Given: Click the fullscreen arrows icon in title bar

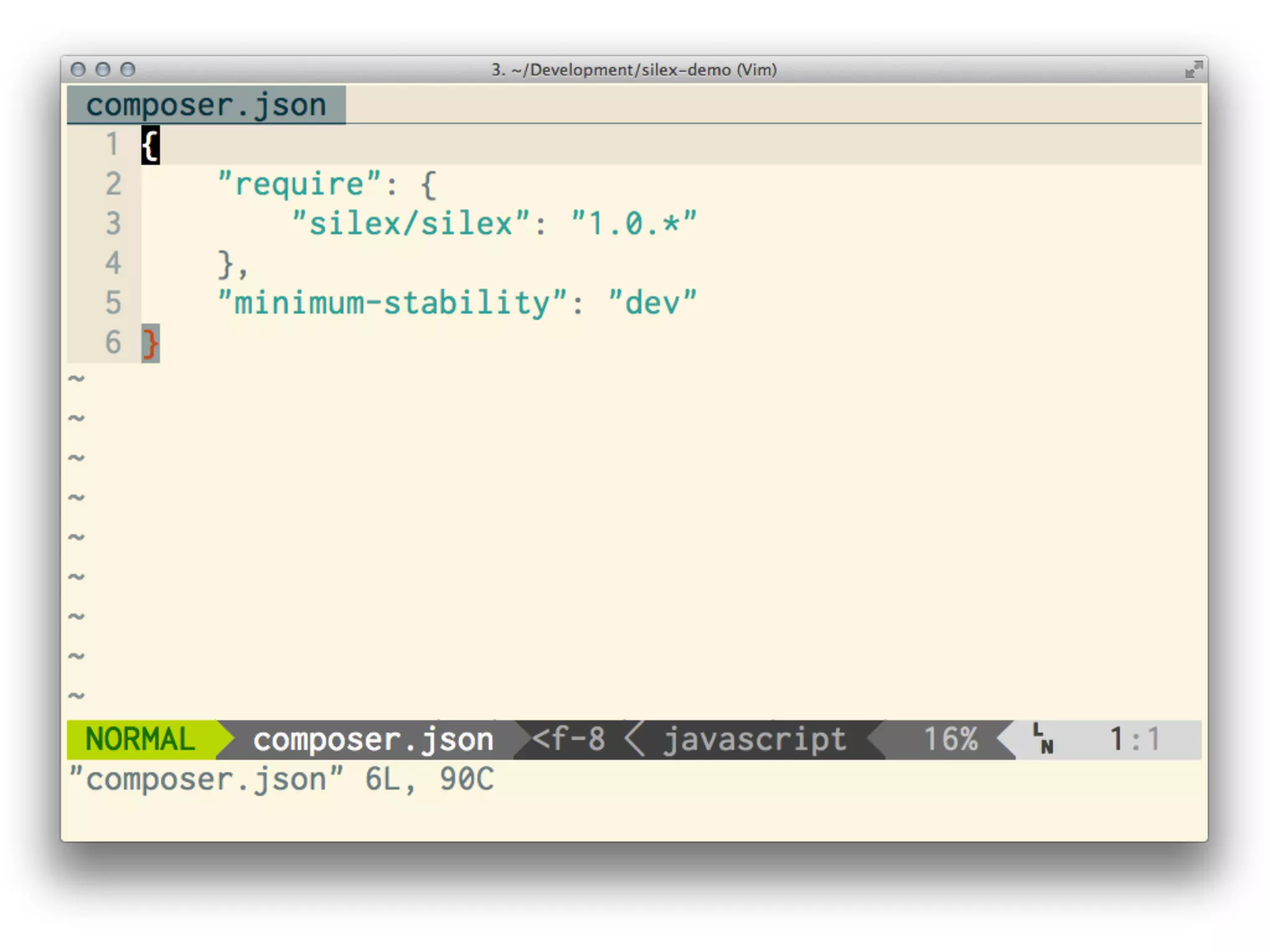Looking at the screenshot, I should pyautogui.click(x=1193, y=69).
